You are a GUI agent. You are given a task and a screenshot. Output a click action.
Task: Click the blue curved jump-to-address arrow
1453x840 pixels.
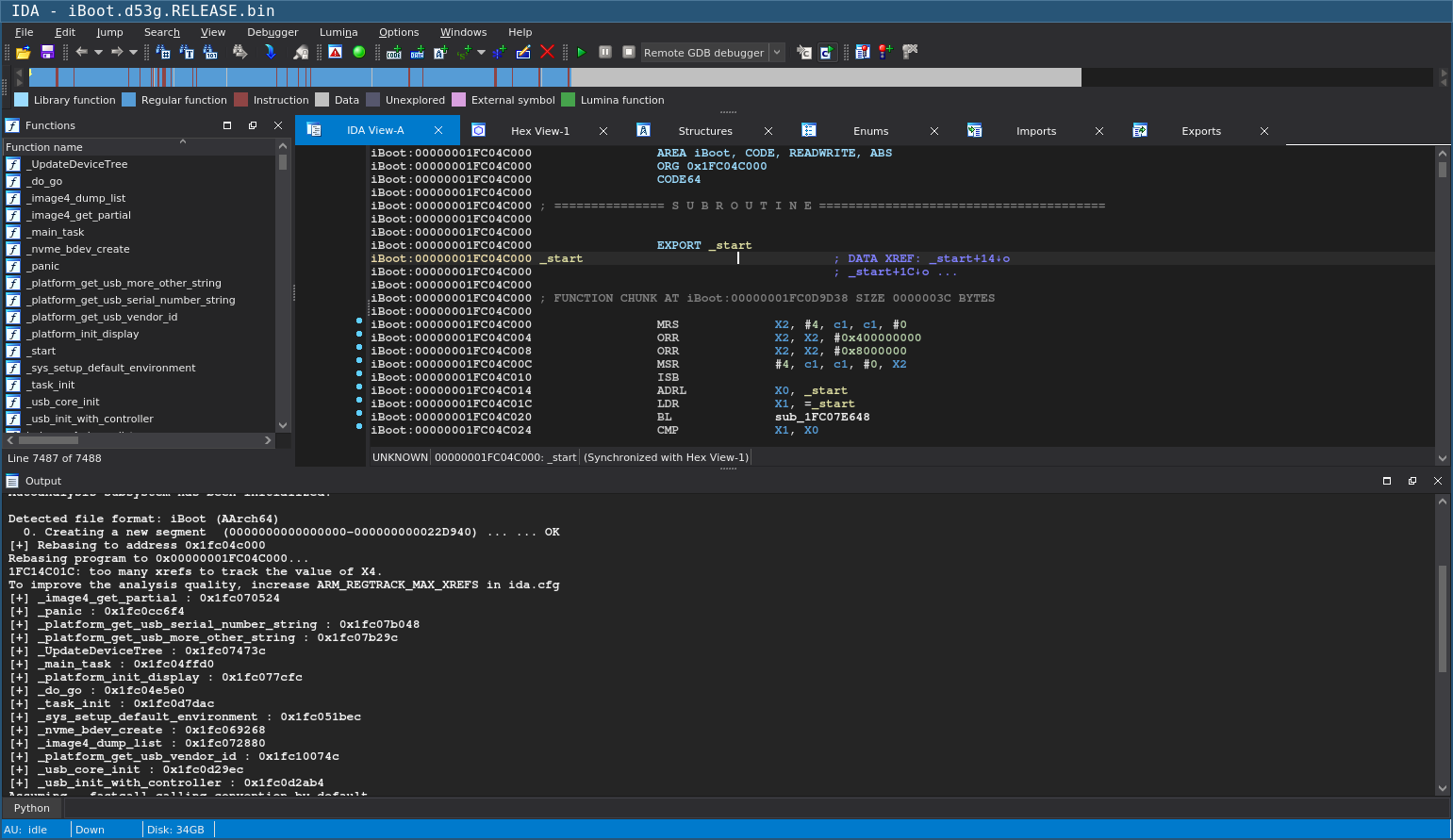point(270,53)
